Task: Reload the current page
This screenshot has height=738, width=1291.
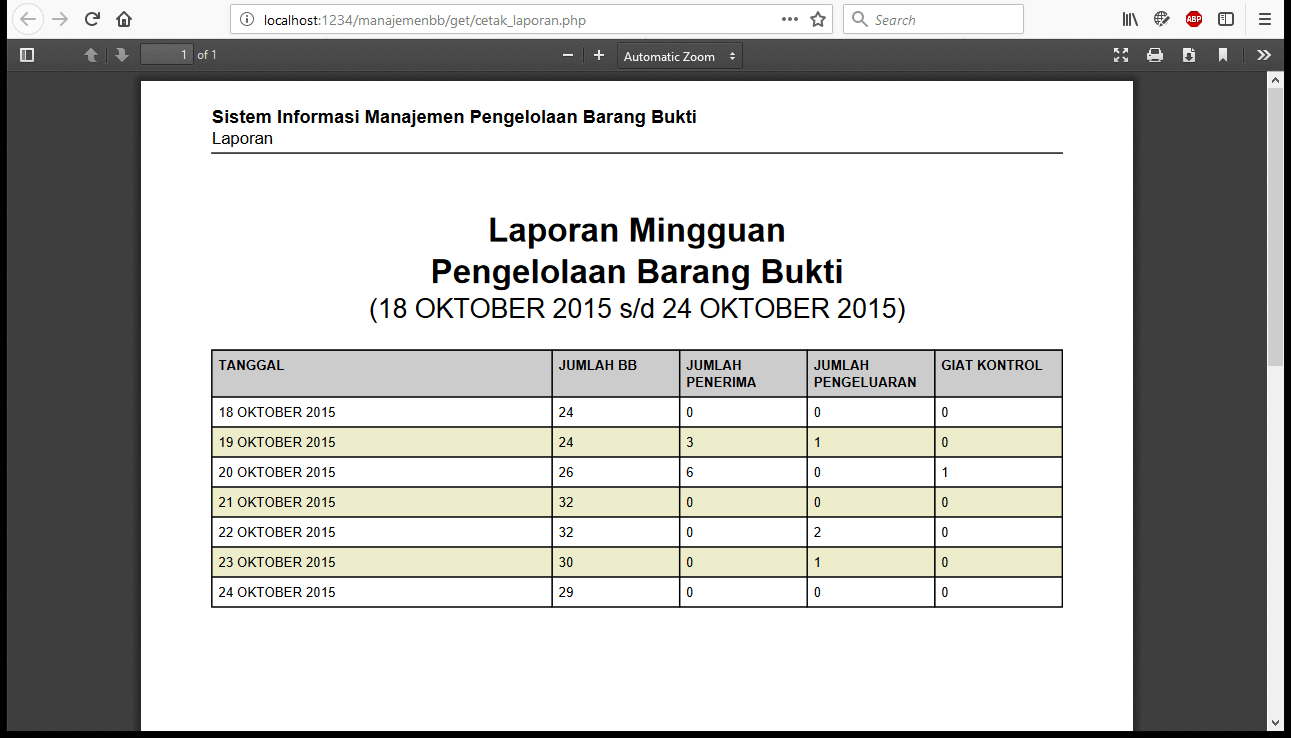Action: tap(92, 19)
